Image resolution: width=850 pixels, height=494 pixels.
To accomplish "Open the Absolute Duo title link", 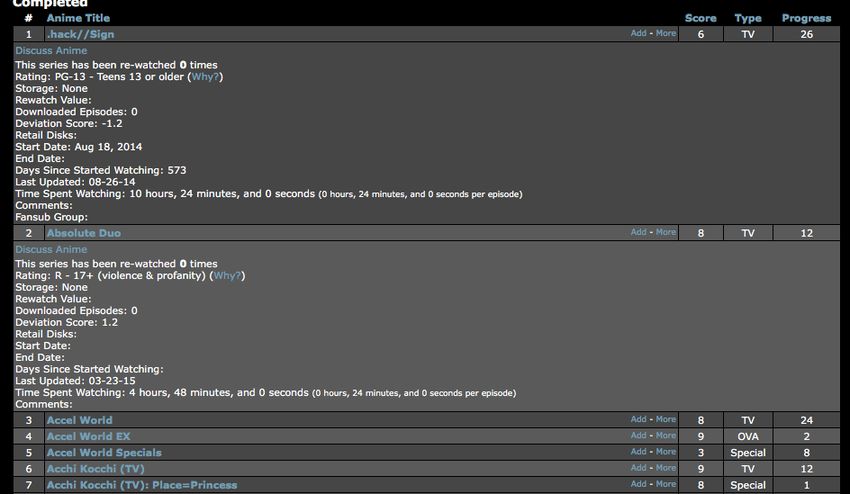I will pos(83,233).
